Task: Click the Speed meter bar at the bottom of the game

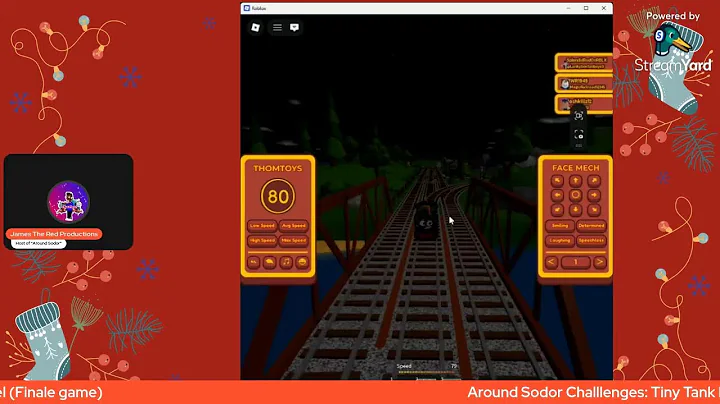Action: 427,371
